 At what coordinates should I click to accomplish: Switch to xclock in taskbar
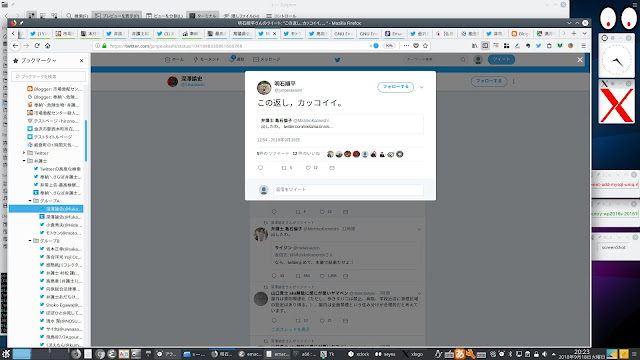(x=359, y=354)
